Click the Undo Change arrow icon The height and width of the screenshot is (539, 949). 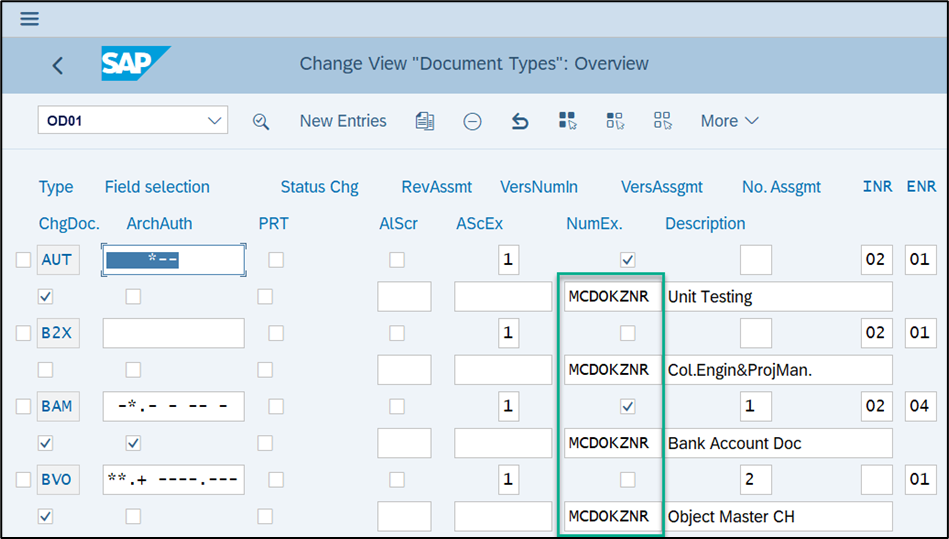(x=520, y=121)
